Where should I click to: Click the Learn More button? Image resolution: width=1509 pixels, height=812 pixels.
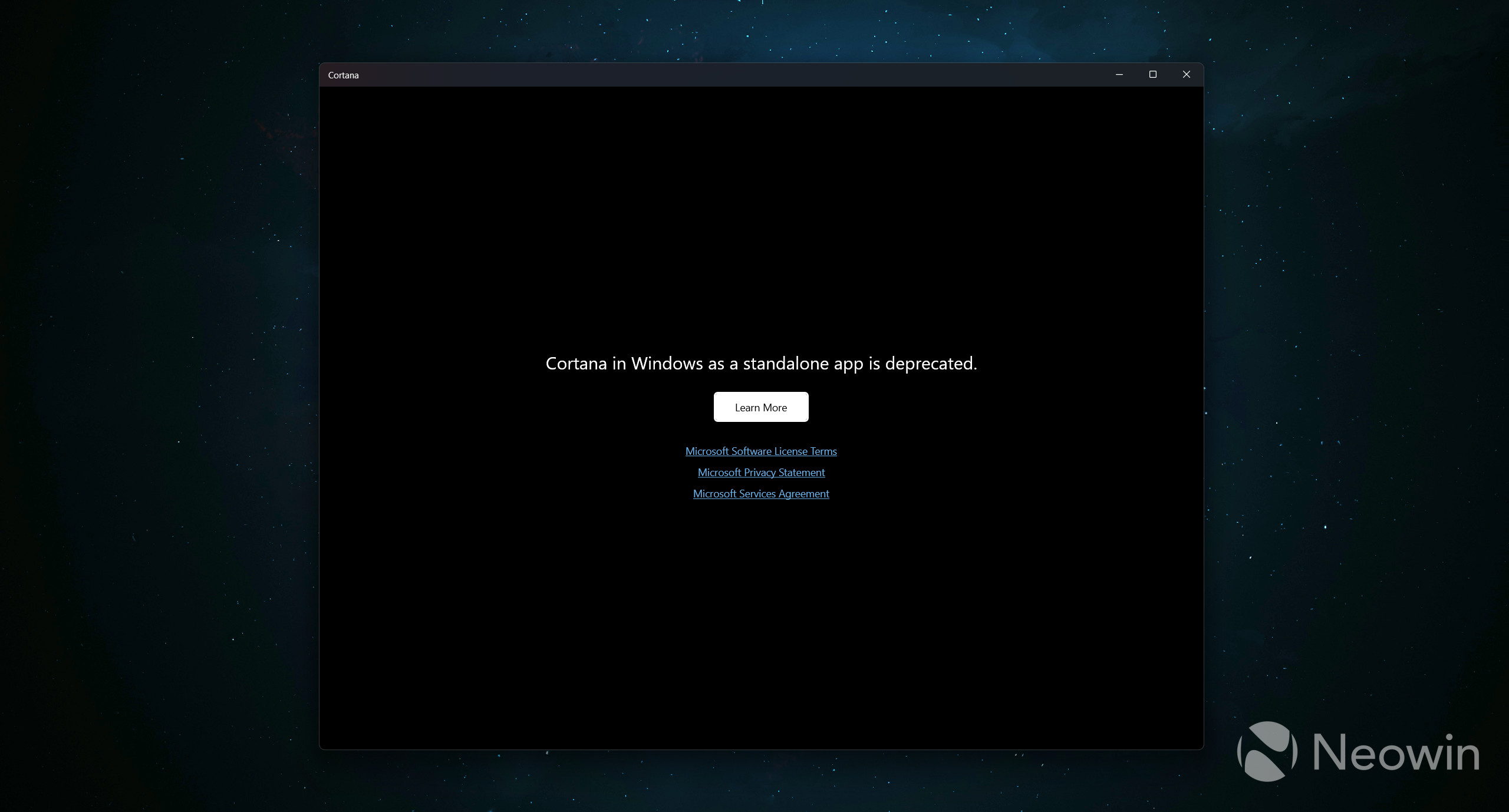tap(761, 407)
